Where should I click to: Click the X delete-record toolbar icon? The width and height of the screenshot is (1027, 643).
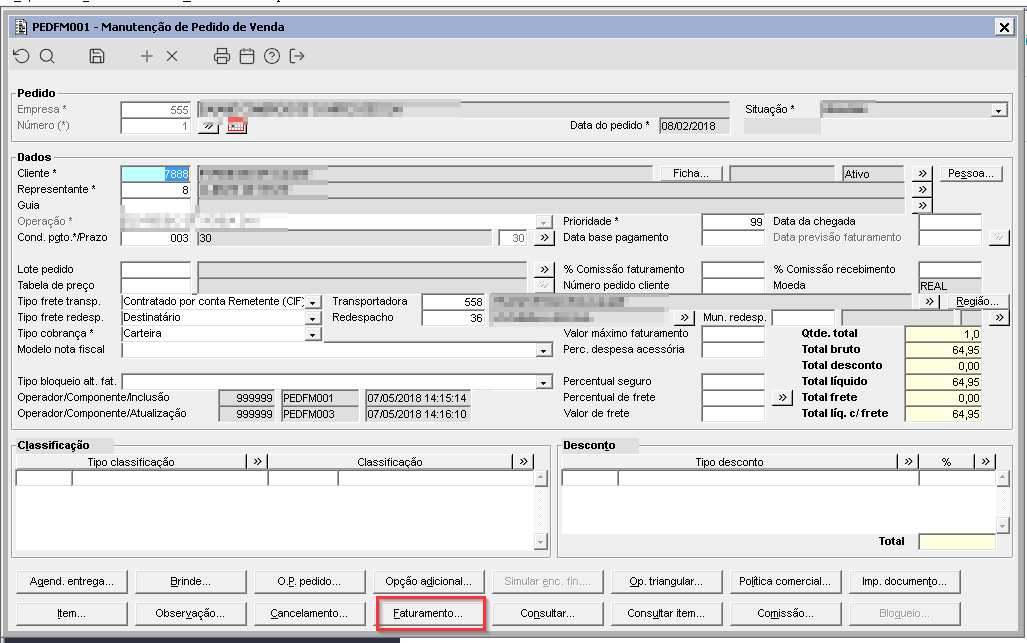click(x=172, y=56)
